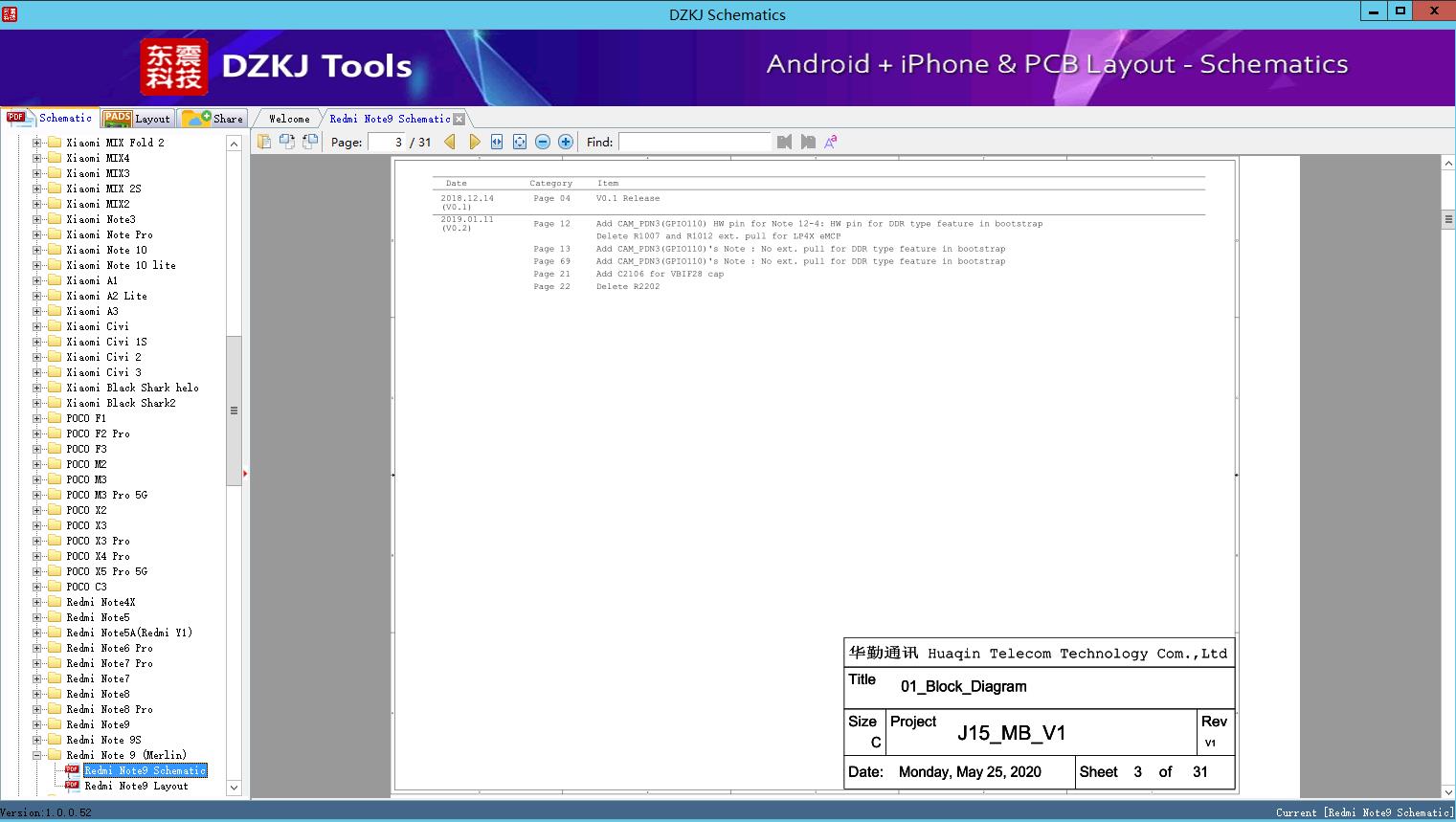
Task: Find next match icon
Action: (x=808, y=142)
